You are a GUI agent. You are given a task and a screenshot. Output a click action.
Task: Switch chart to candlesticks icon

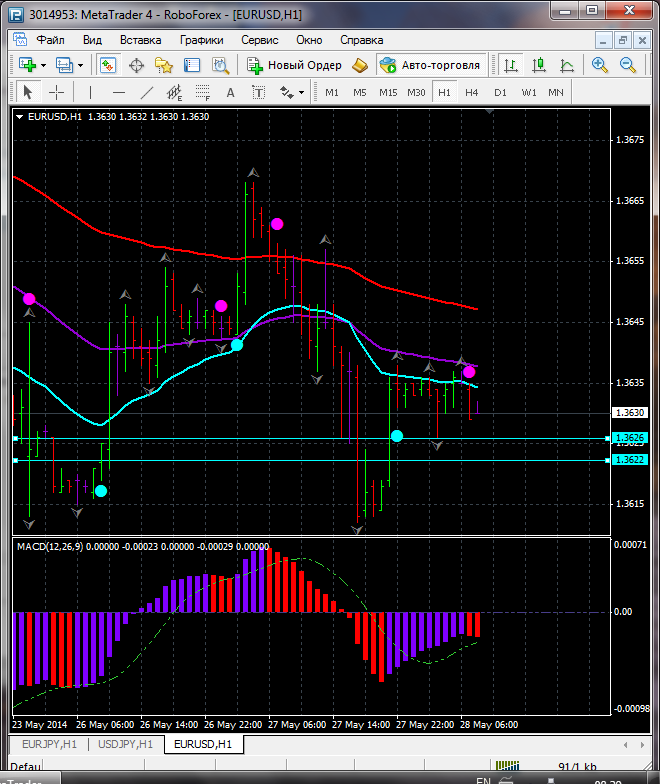click(539, 65)
